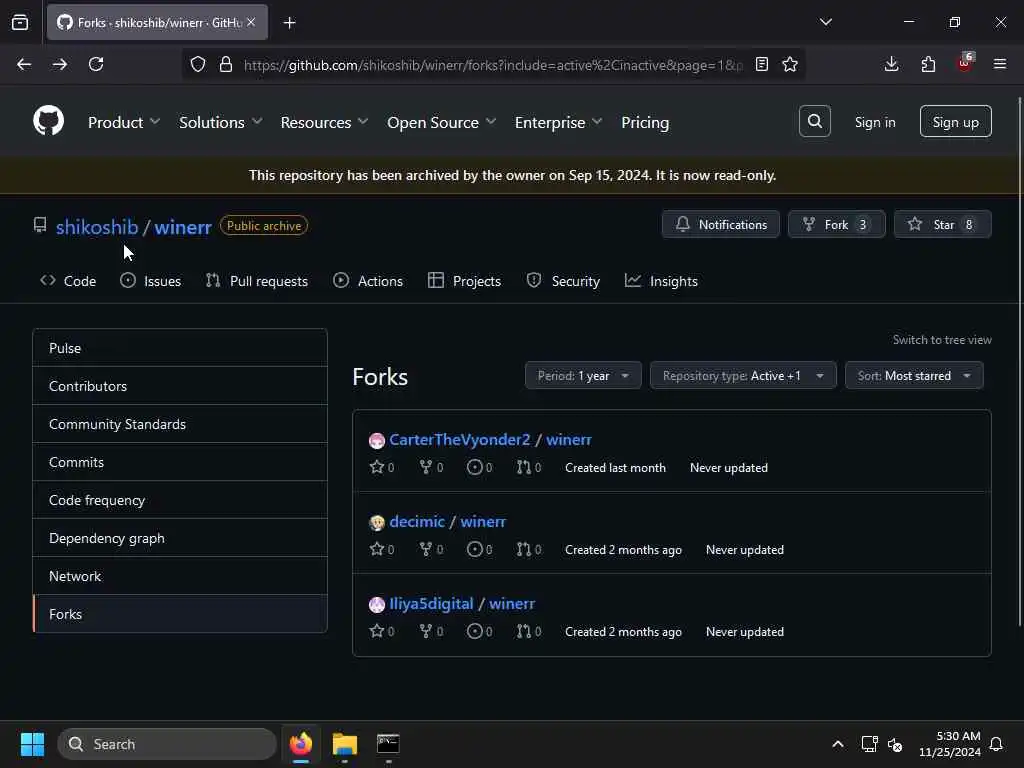
Task: Open File Explorer from taskbar
Action: (345, 744)
